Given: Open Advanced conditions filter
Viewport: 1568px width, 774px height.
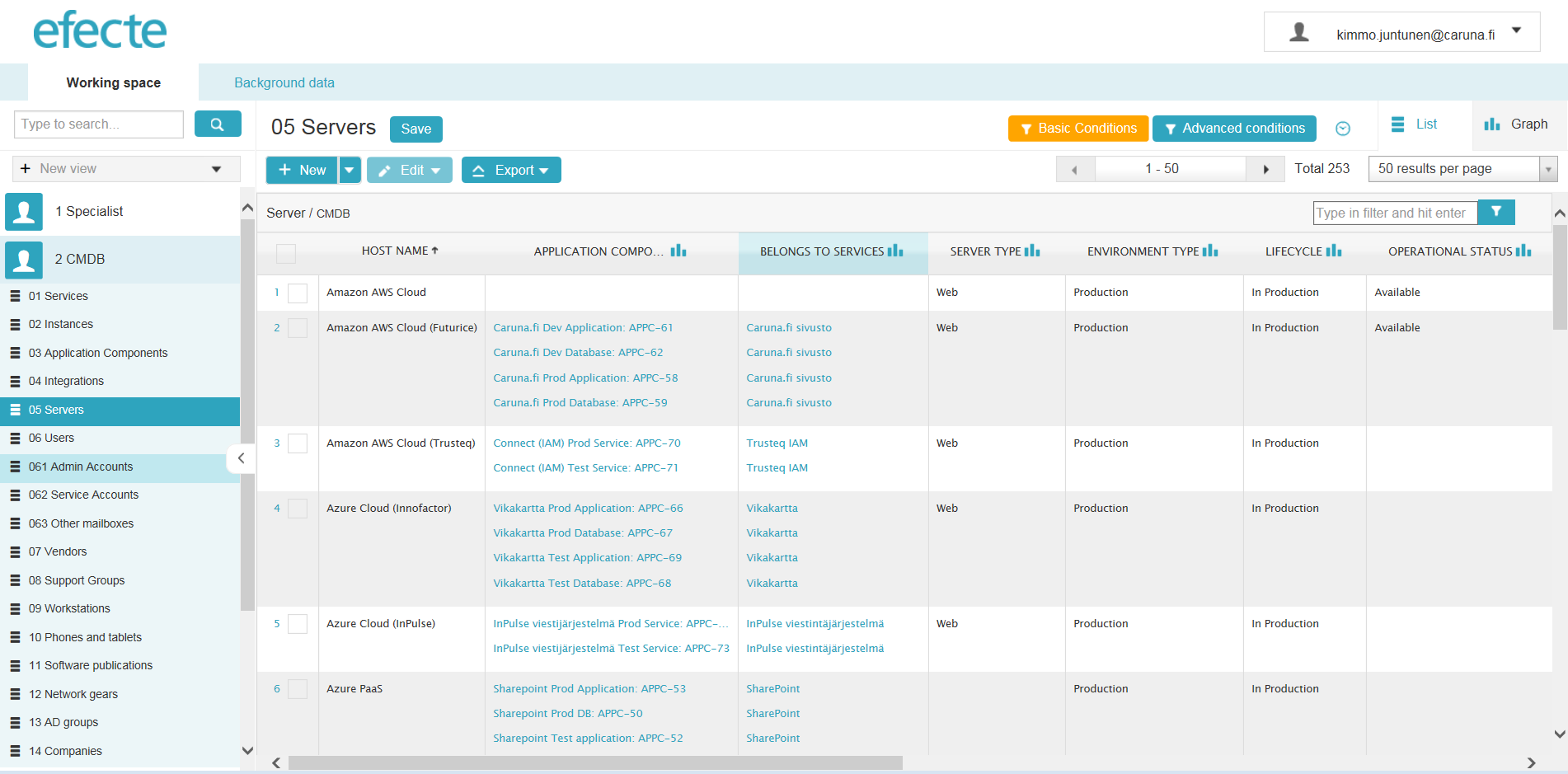Looking at the screenshot, I should coord(1234,129).
